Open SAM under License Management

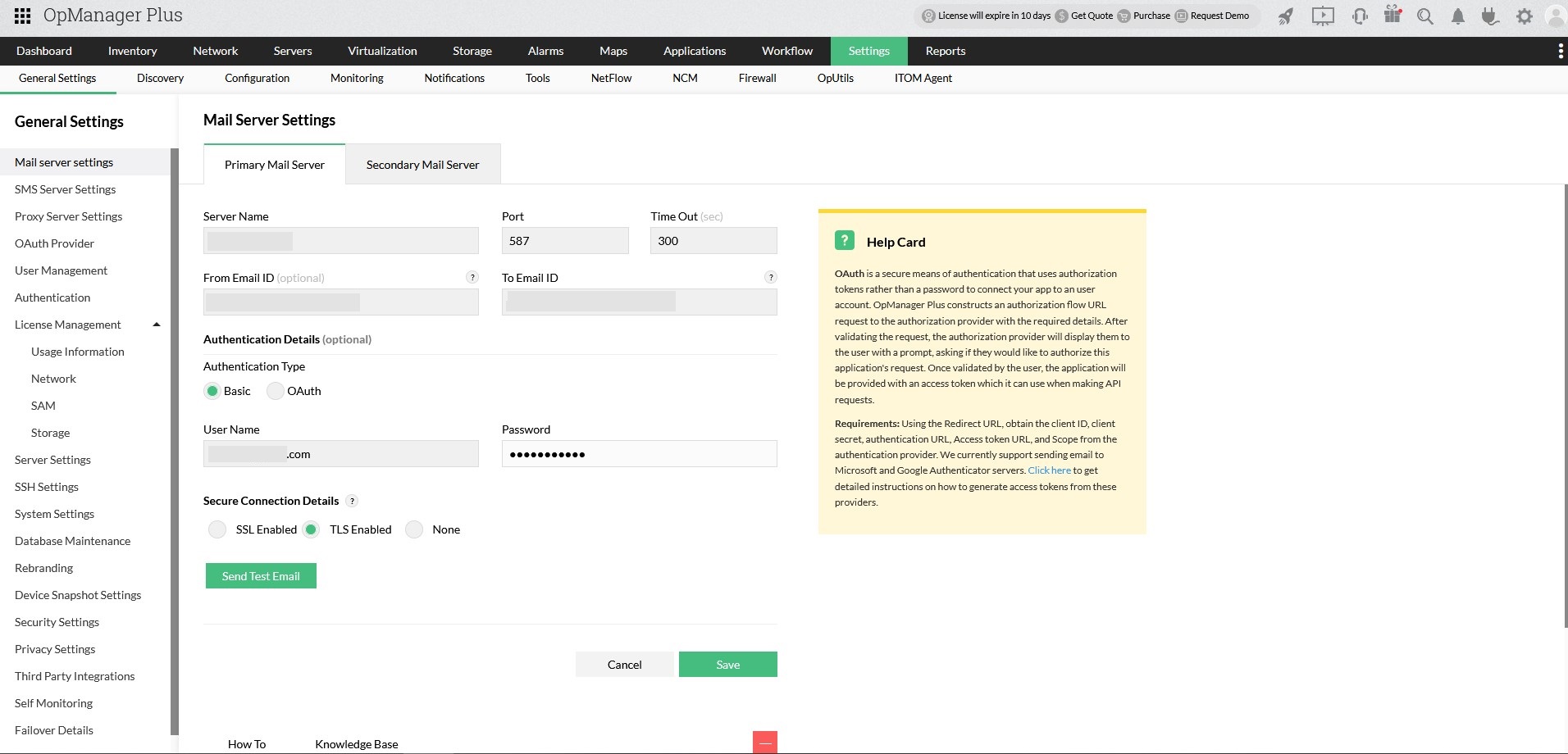coord(43,406)
